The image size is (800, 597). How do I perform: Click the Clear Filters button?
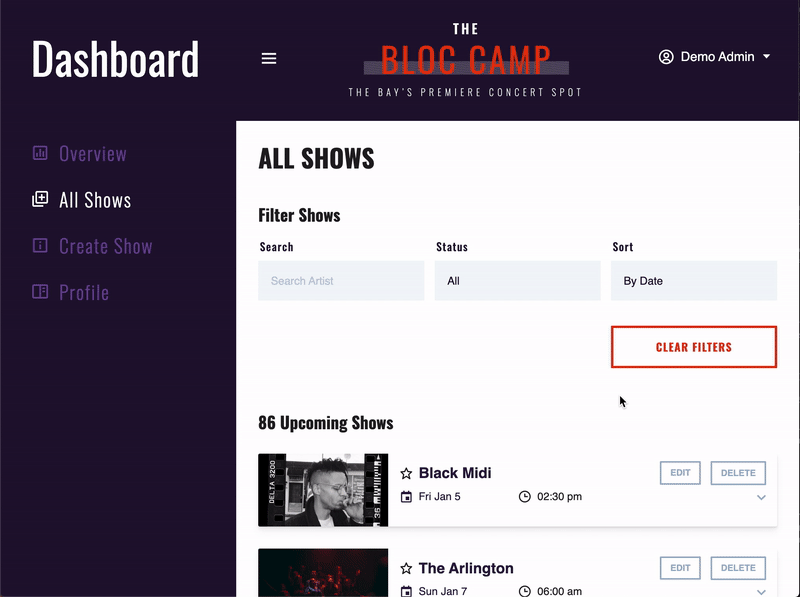[x=693, y=347]
